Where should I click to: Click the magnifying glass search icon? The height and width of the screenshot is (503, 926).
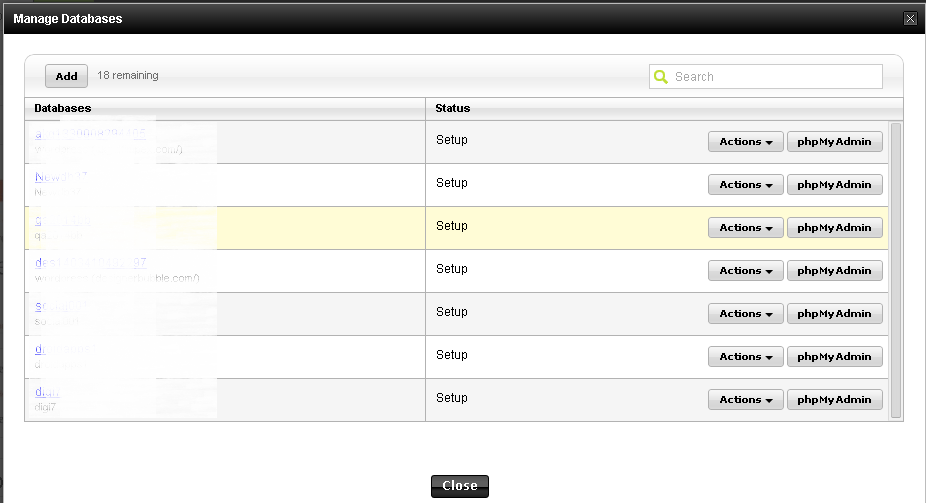[661, 77]
